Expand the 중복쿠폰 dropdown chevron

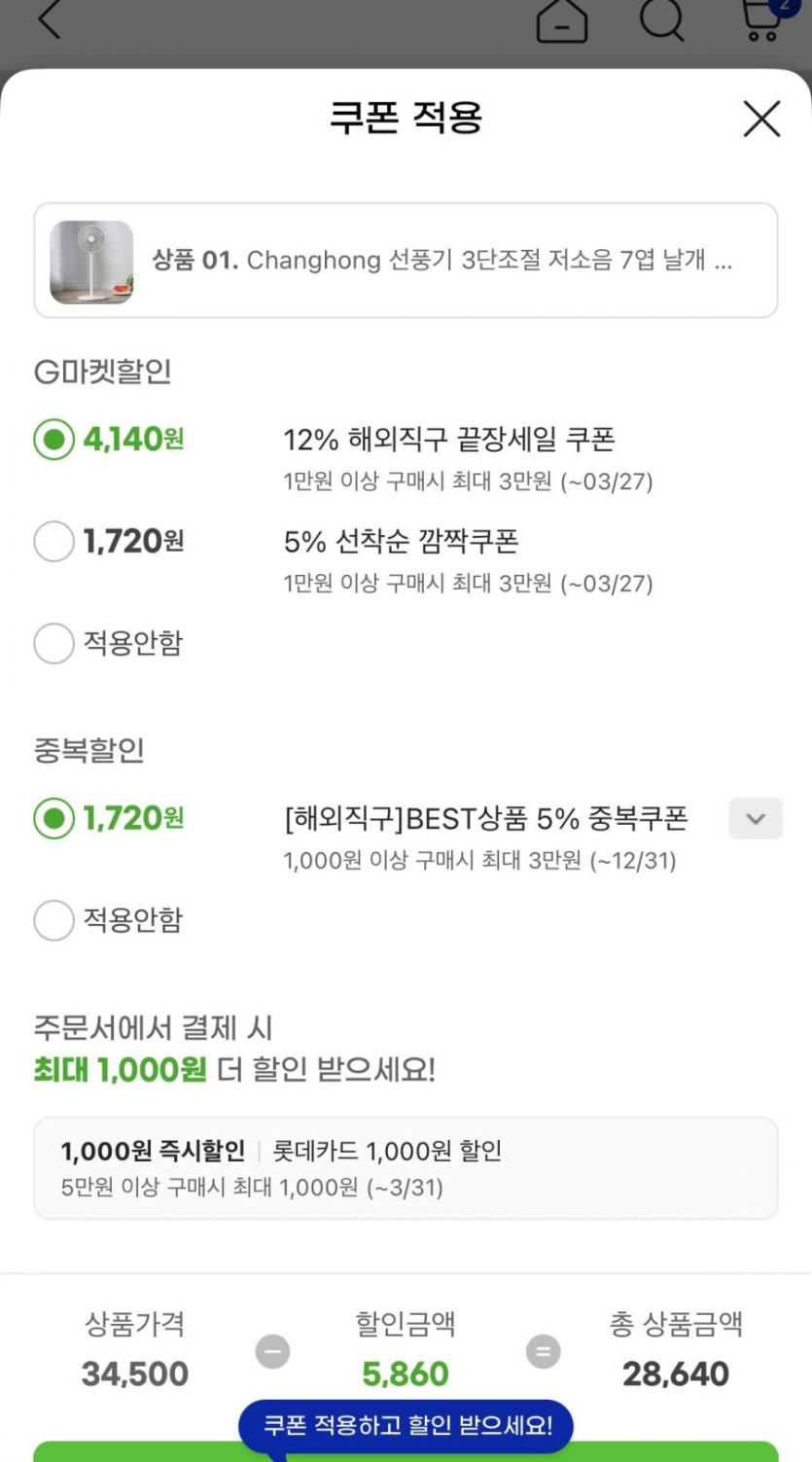[x=756, y=819]
